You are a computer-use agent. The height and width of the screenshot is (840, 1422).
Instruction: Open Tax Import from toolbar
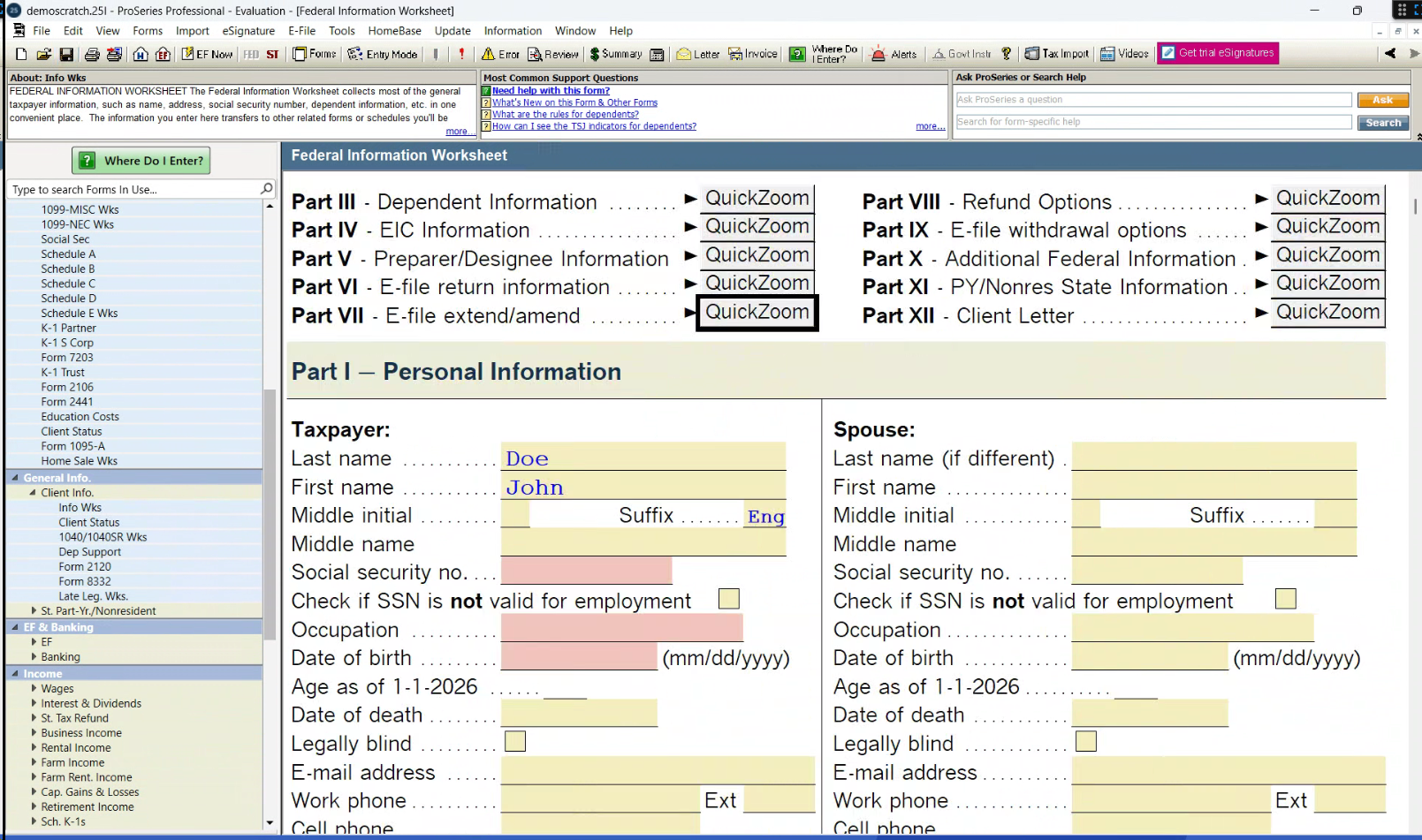[x=1057, y=54]
